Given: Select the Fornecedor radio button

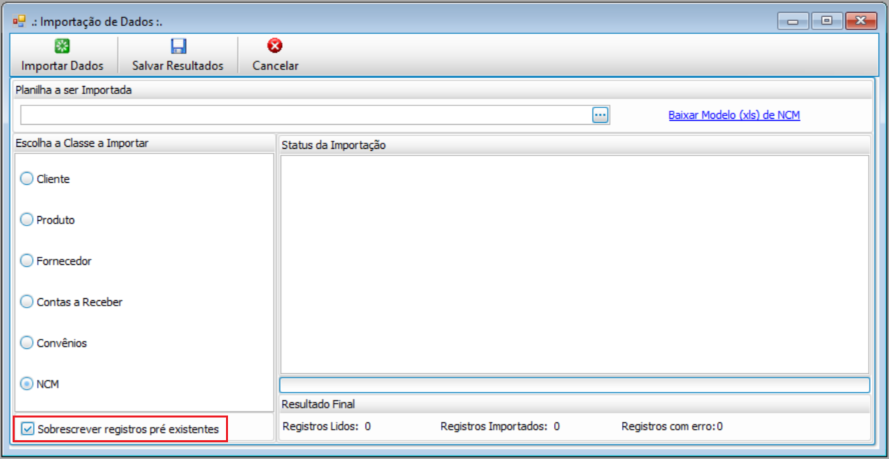Looking at the screenshot, I should click(x=27, y=261).
